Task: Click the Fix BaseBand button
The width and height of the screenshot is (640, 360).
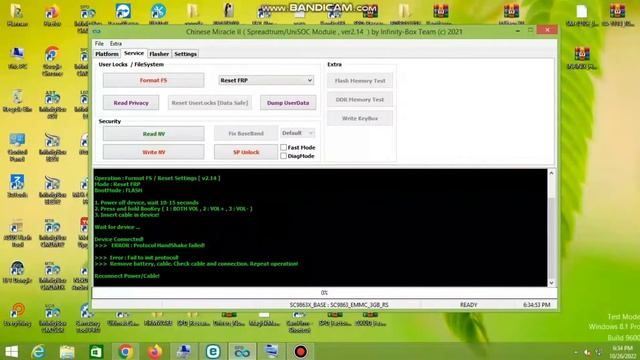Action: pyautogui.click(x=246, y=133)
